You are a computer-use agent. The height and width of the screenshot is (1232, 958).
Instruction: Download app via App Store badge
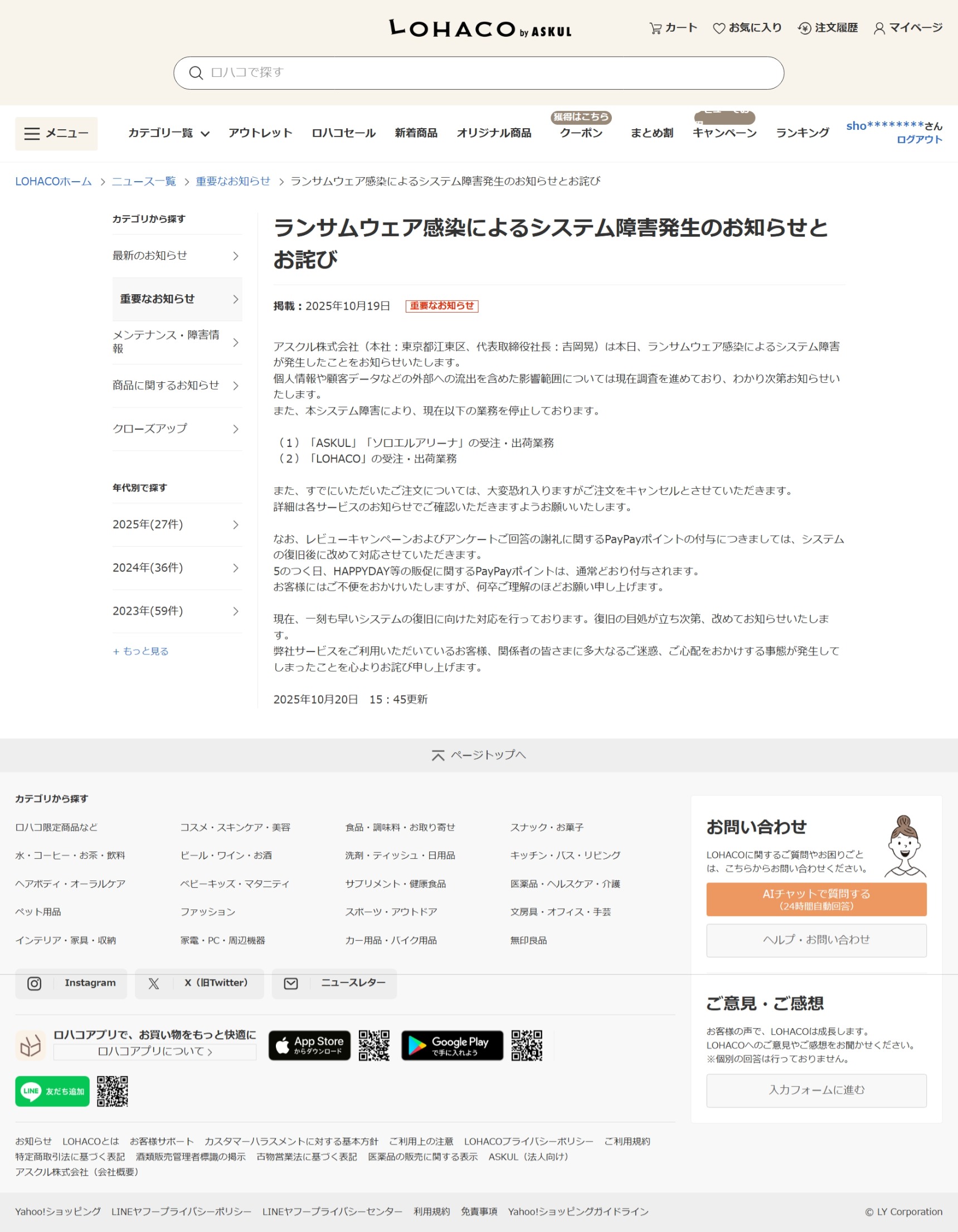coord(309,1045)
